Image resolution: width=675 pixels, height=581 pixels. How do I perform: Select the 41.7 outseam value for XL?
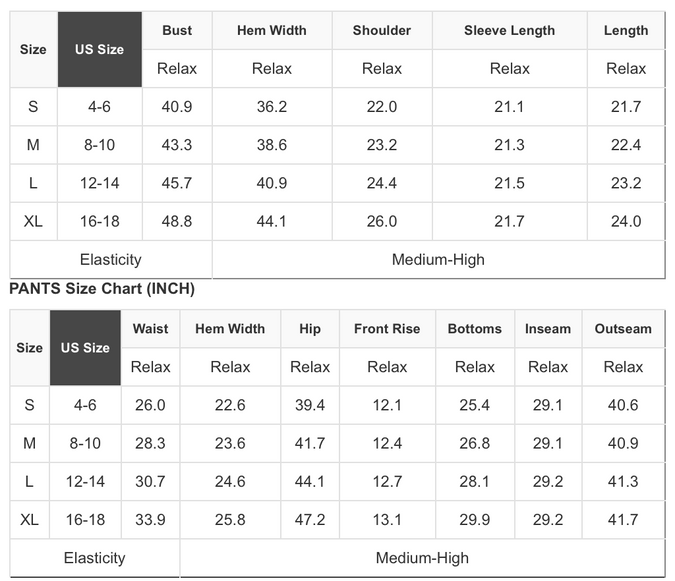coord(623,519)
